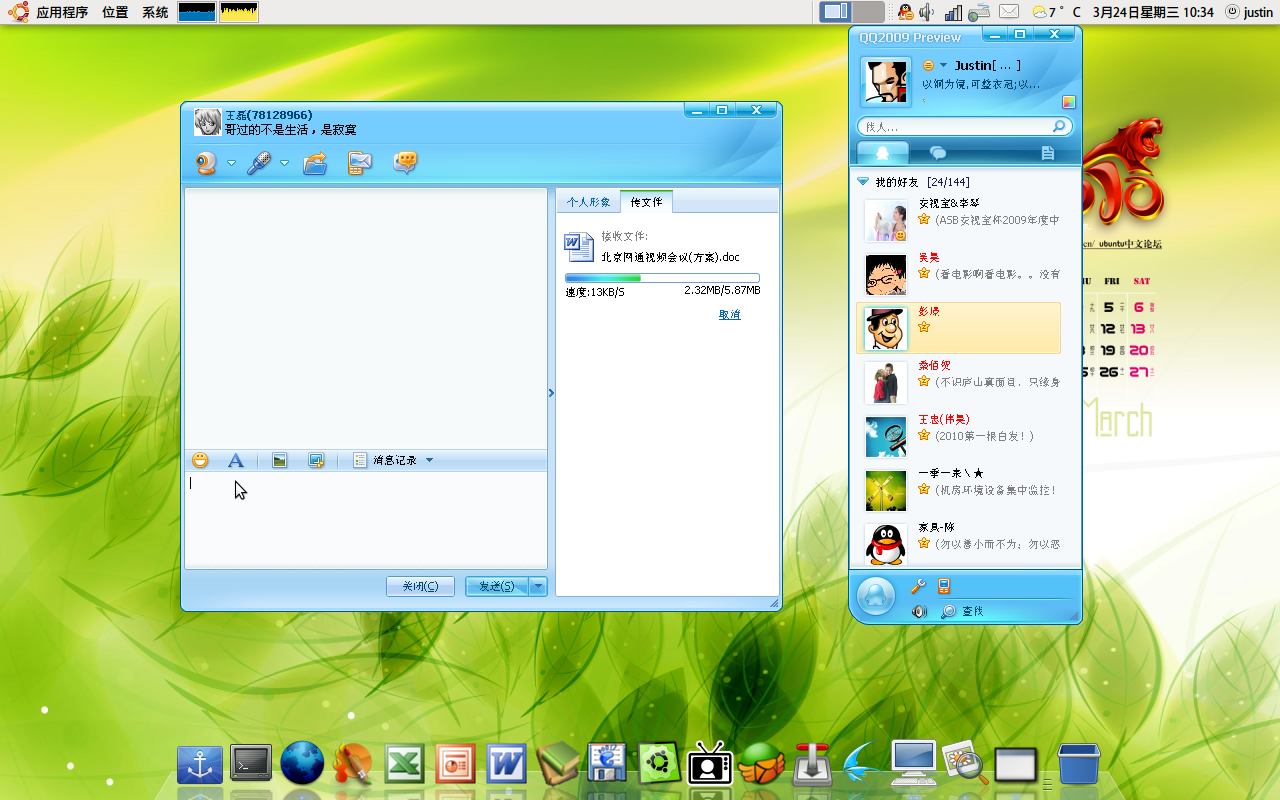Viewport: 1280px width, 800px height.
Task: Click the file transfer progress bar
Action: tap(662, 278)
